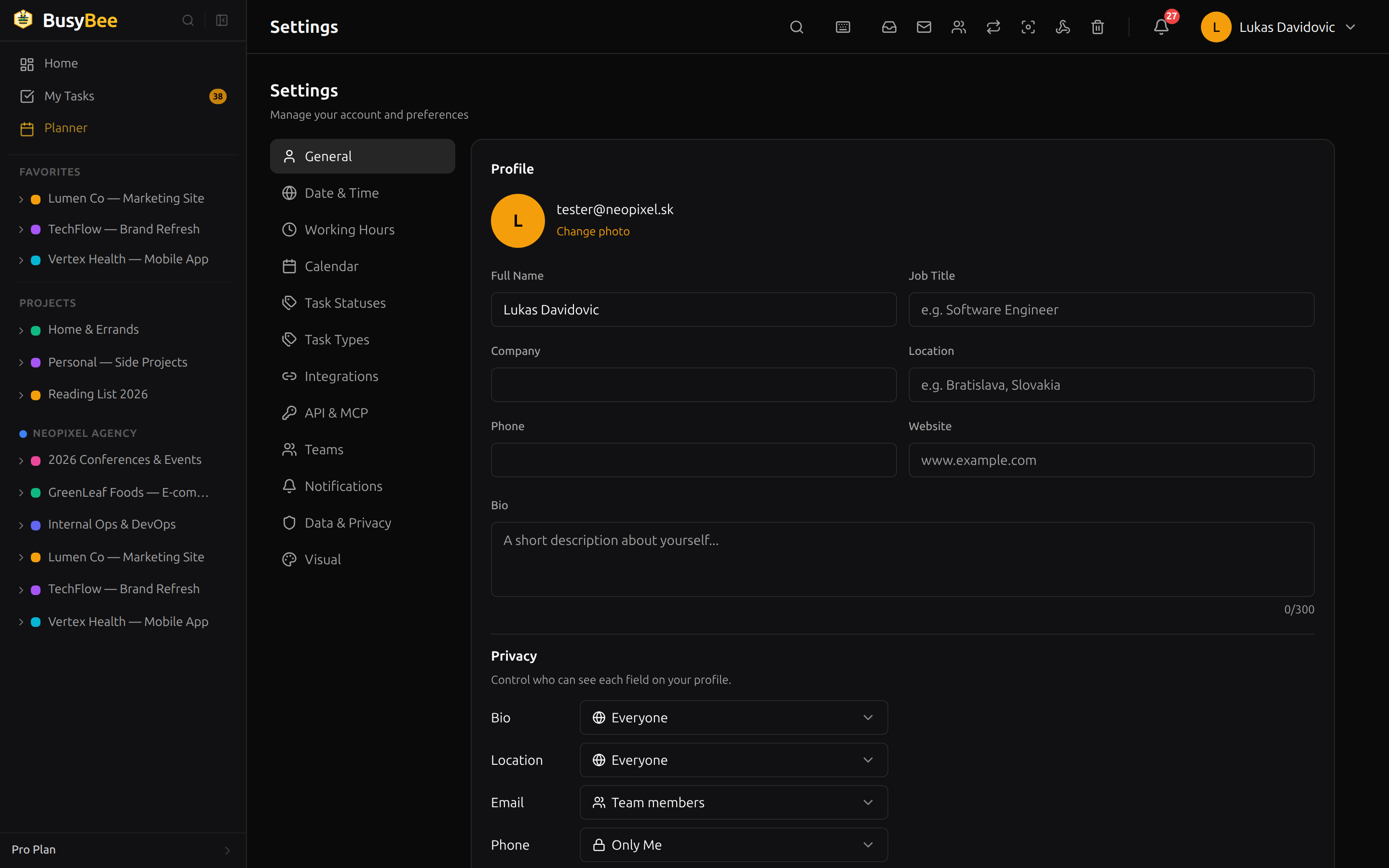Expand 2026 Conferences & Events project
The image size is (1389, 868).
[21, 461]
